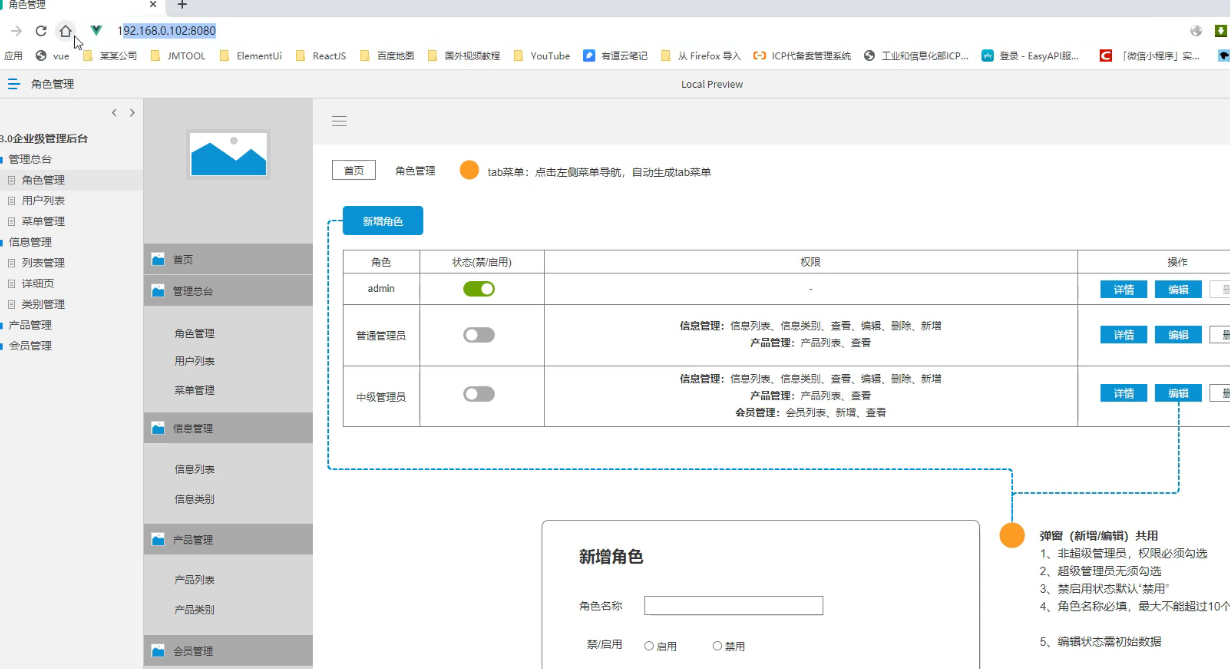The image size is (1230, 669).
Task: Select 列表管理 page in sitemap tree
Action: coord(43,263)
